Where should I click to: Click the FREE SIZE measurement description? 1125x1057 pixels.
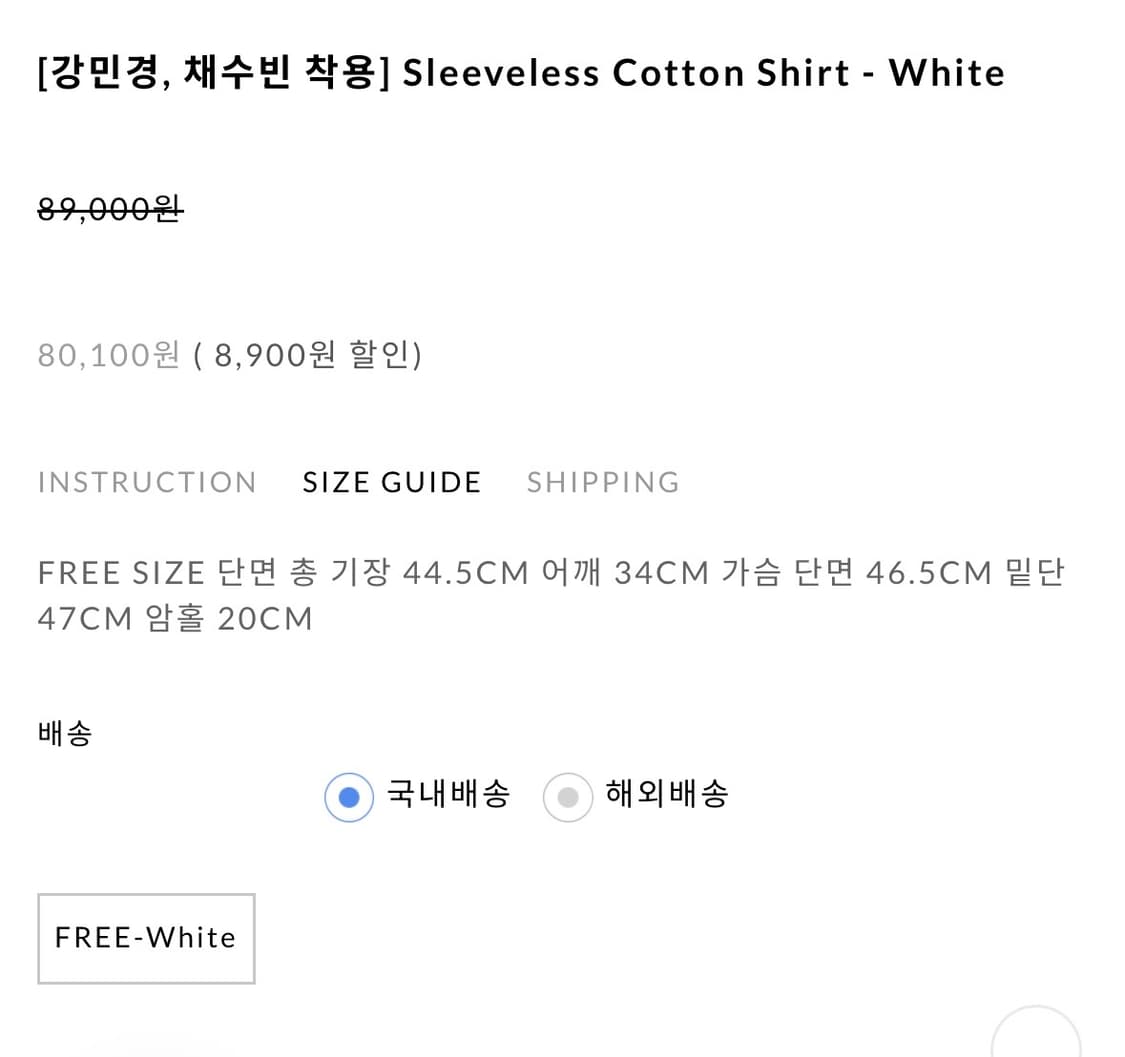click(120, 573)
